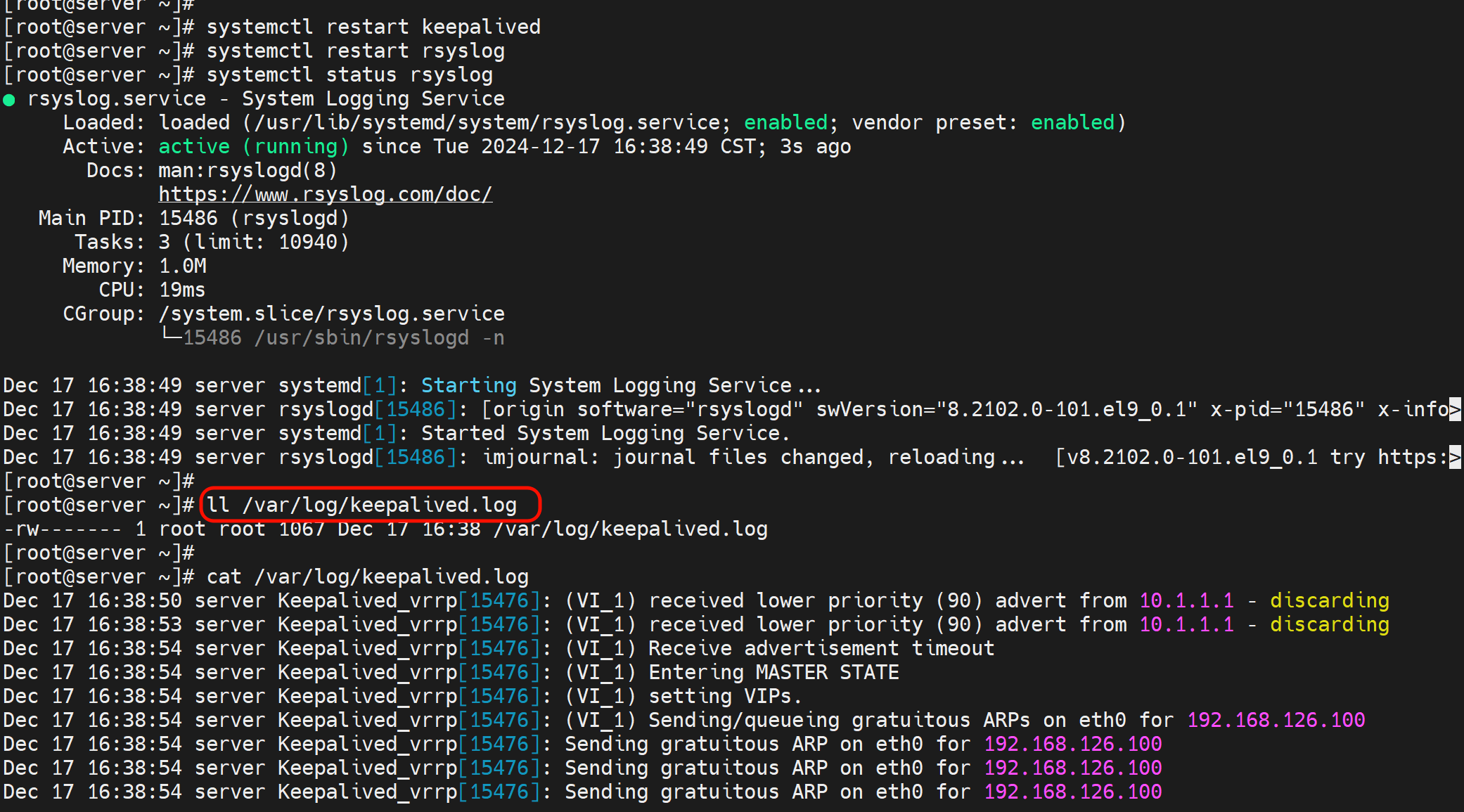Click the 16:38:53 'received lower priority' log line

(x=696, y=624)
